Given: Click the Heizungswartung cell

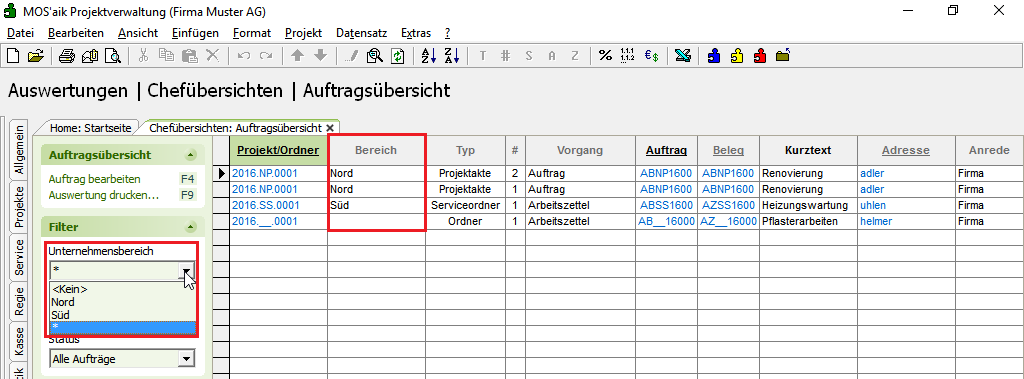Looking at the screenshot, I should pyautogui.click(x=808, y=205).
